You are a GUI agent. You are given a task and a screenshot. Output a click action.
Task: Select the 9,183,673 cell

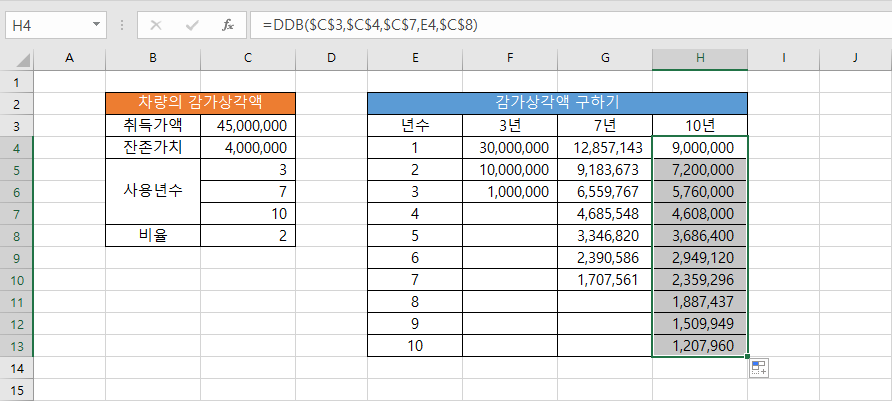605,170
